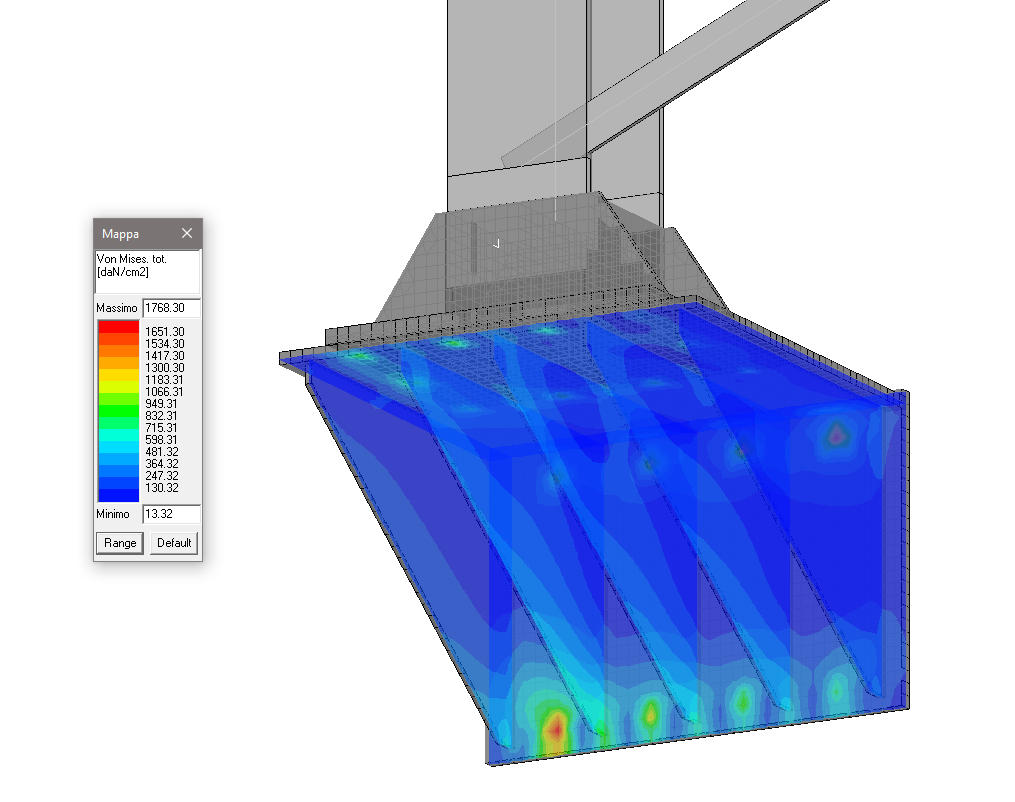Screen dimensions: 1015x802
Task: Click the light blue swatch beside 364.32
Action: [x=118, y=459]
